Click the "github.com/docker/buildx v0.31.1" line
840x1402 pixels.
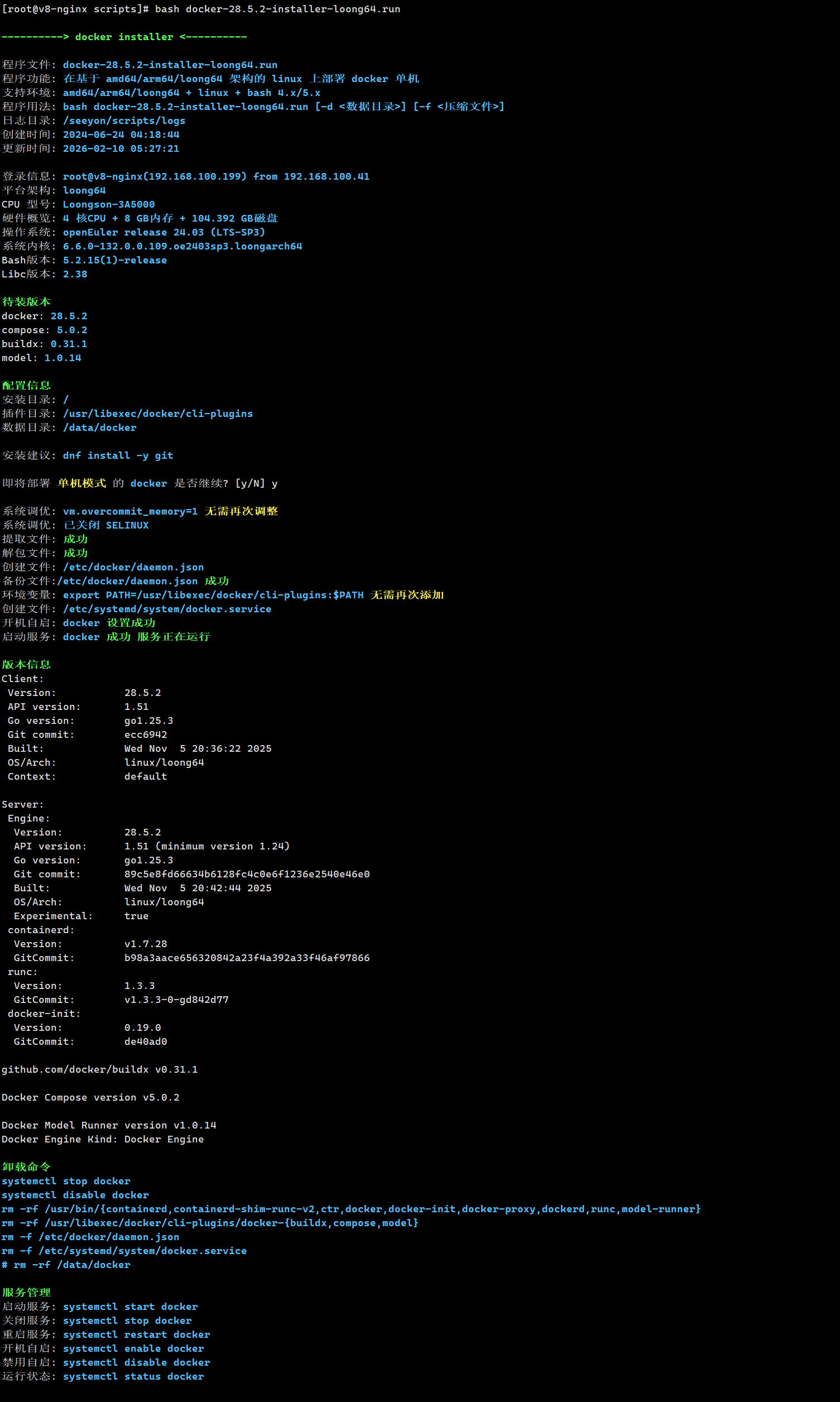[x=99, y=1070]
